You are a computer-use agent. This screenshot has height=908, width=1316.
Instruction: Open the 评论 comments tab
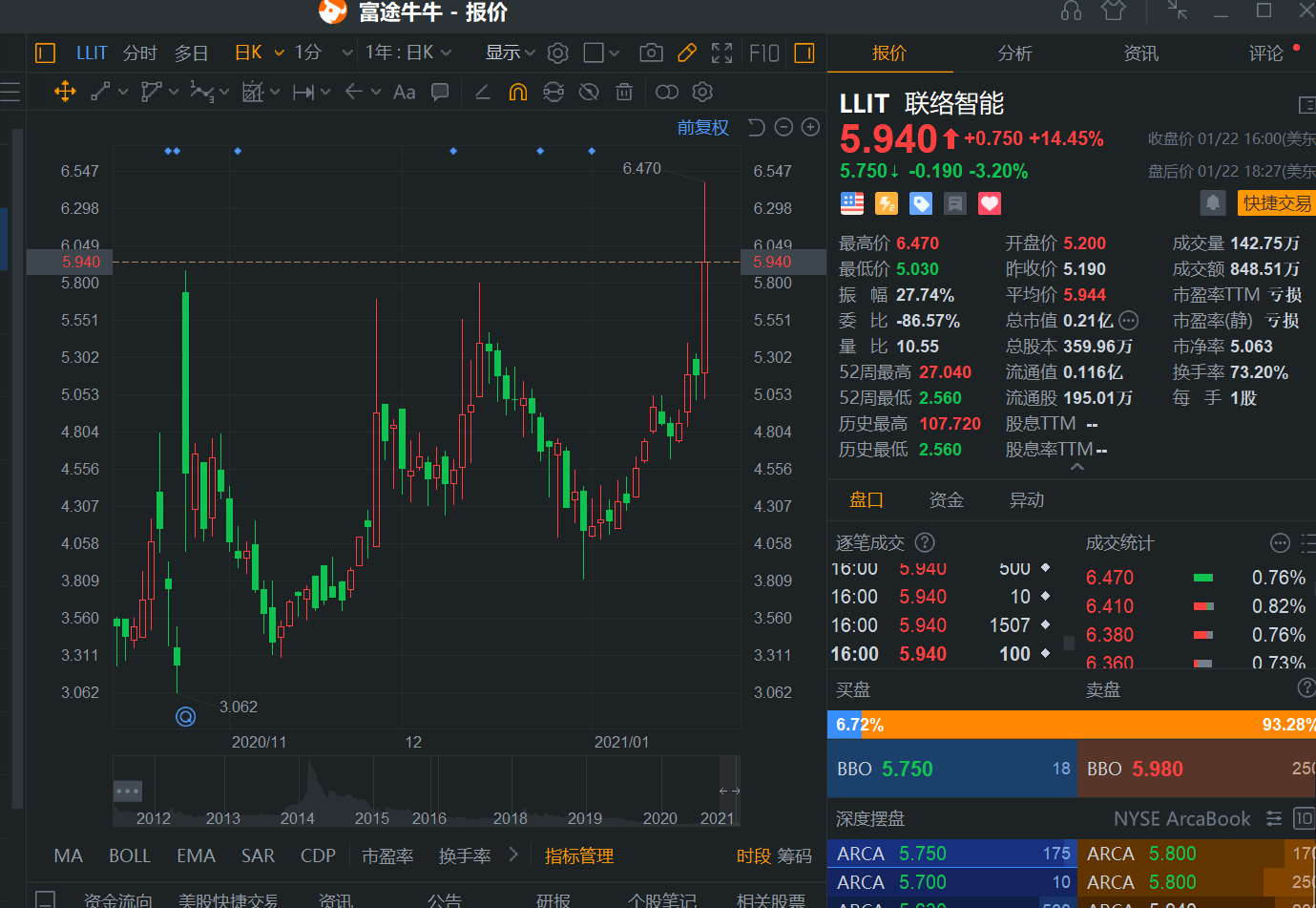(1266, 53)
